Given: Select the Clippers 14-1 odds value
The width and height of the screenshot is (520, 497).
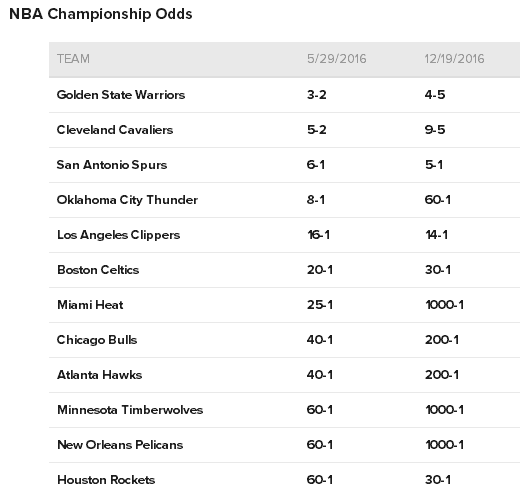Looking at the screenshot, I should (x=437, y=235).
